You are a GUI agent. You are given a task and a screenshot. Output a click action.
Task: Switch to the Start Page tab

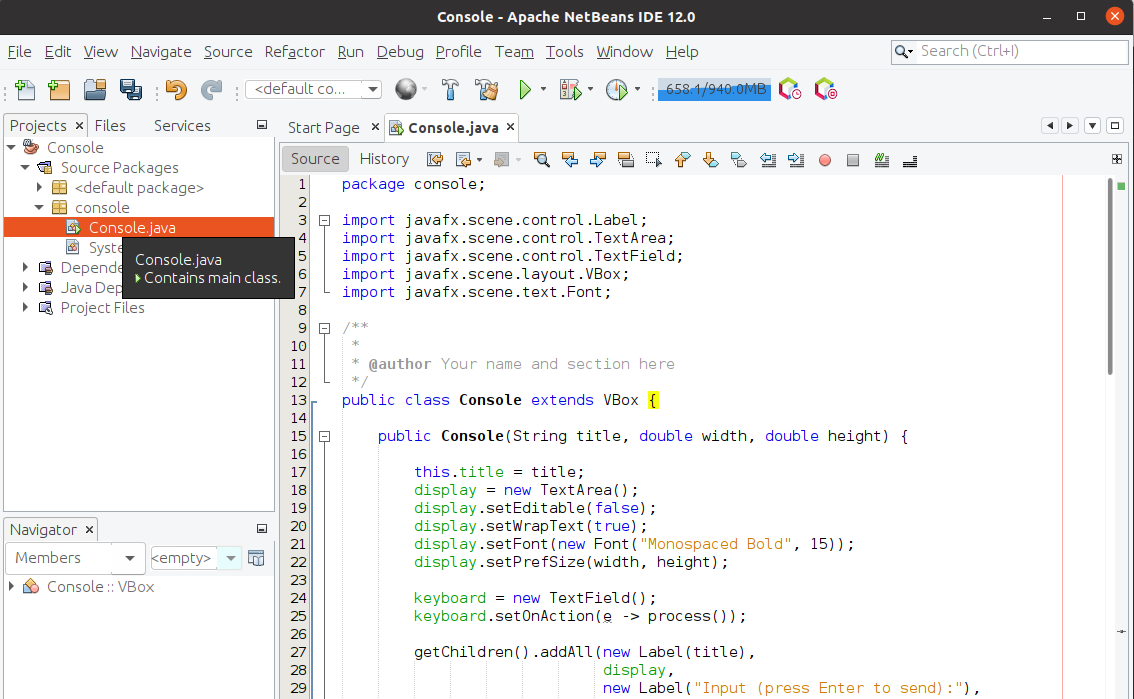point(323,127)
